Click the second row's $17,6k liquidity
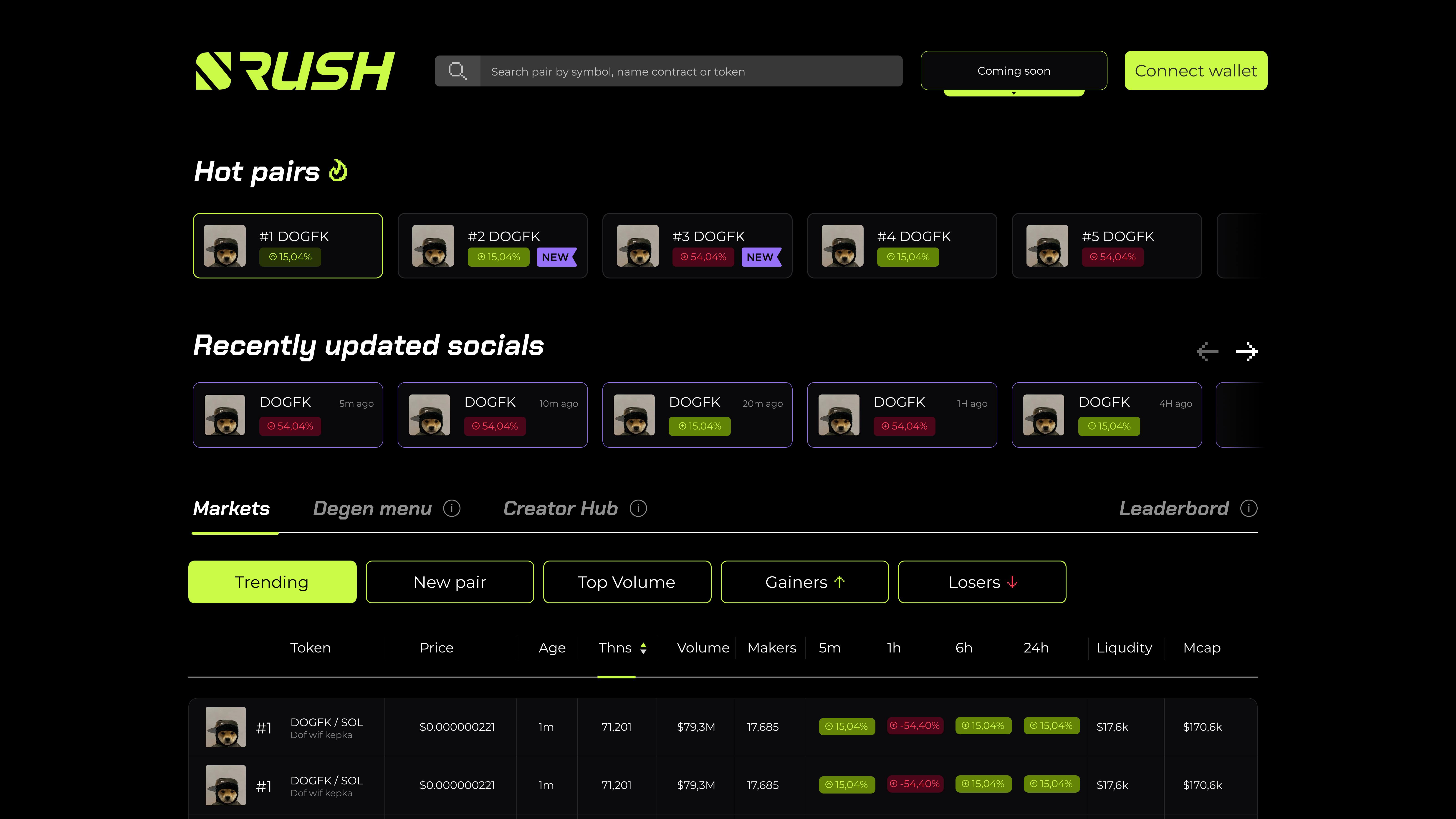 coord(1112,785)
